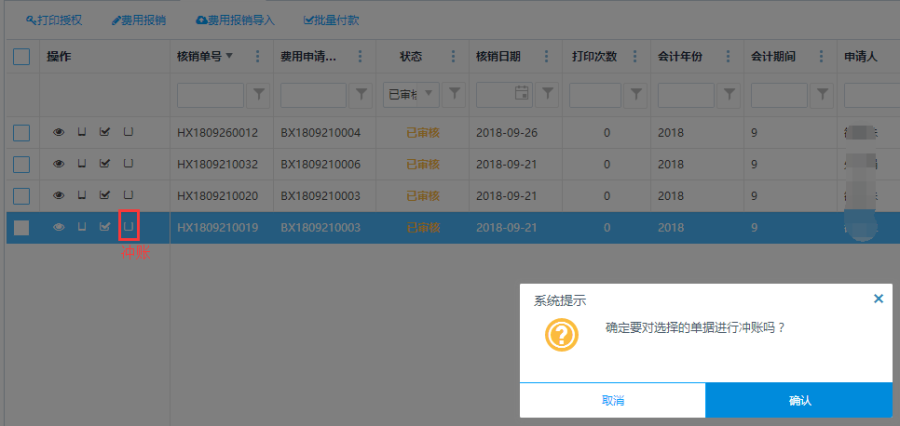Close the 系统提示 dialog with the X

pos(878,298)
